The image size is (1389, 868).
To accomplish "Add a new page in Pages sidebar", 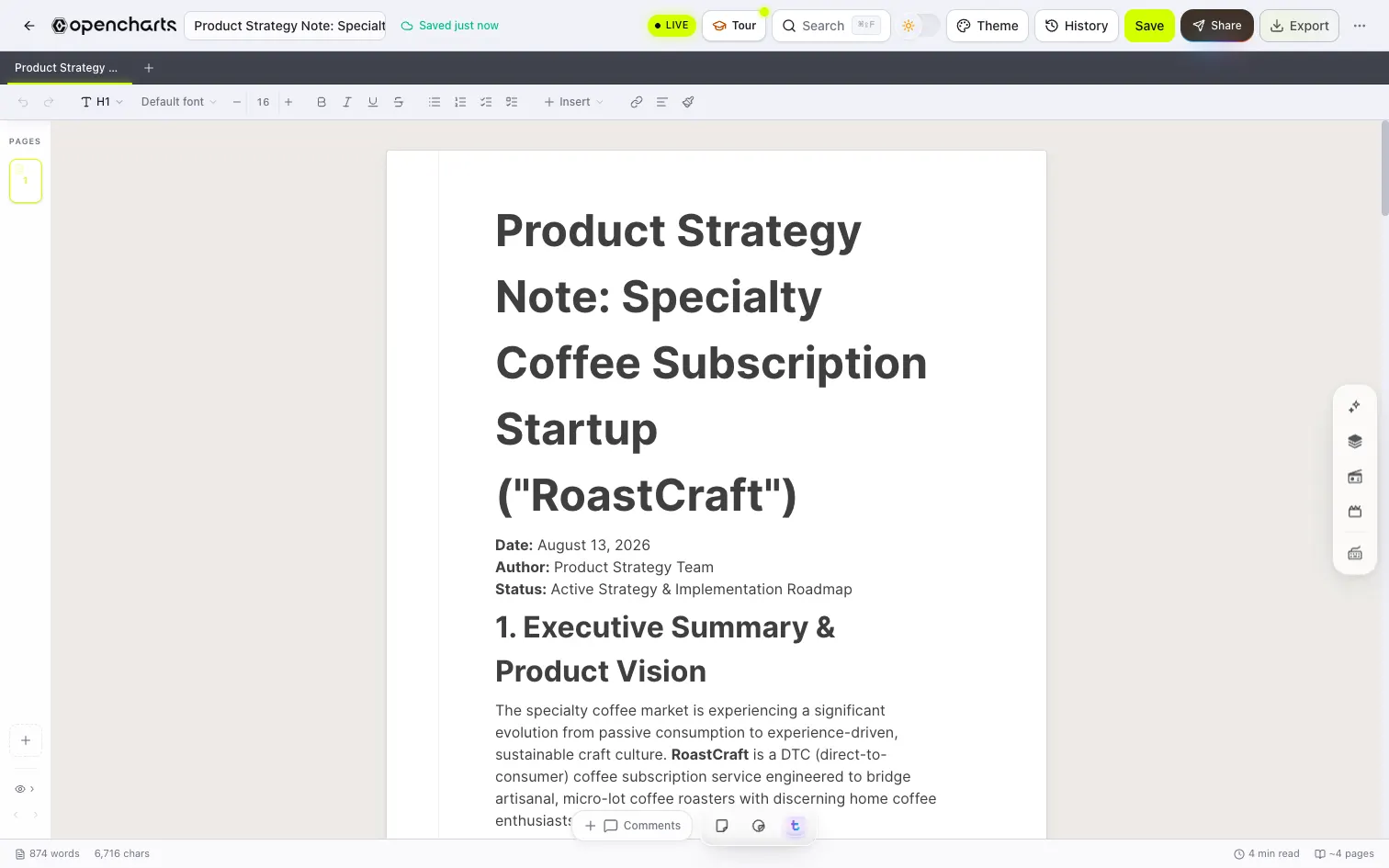I will (26, 740).
